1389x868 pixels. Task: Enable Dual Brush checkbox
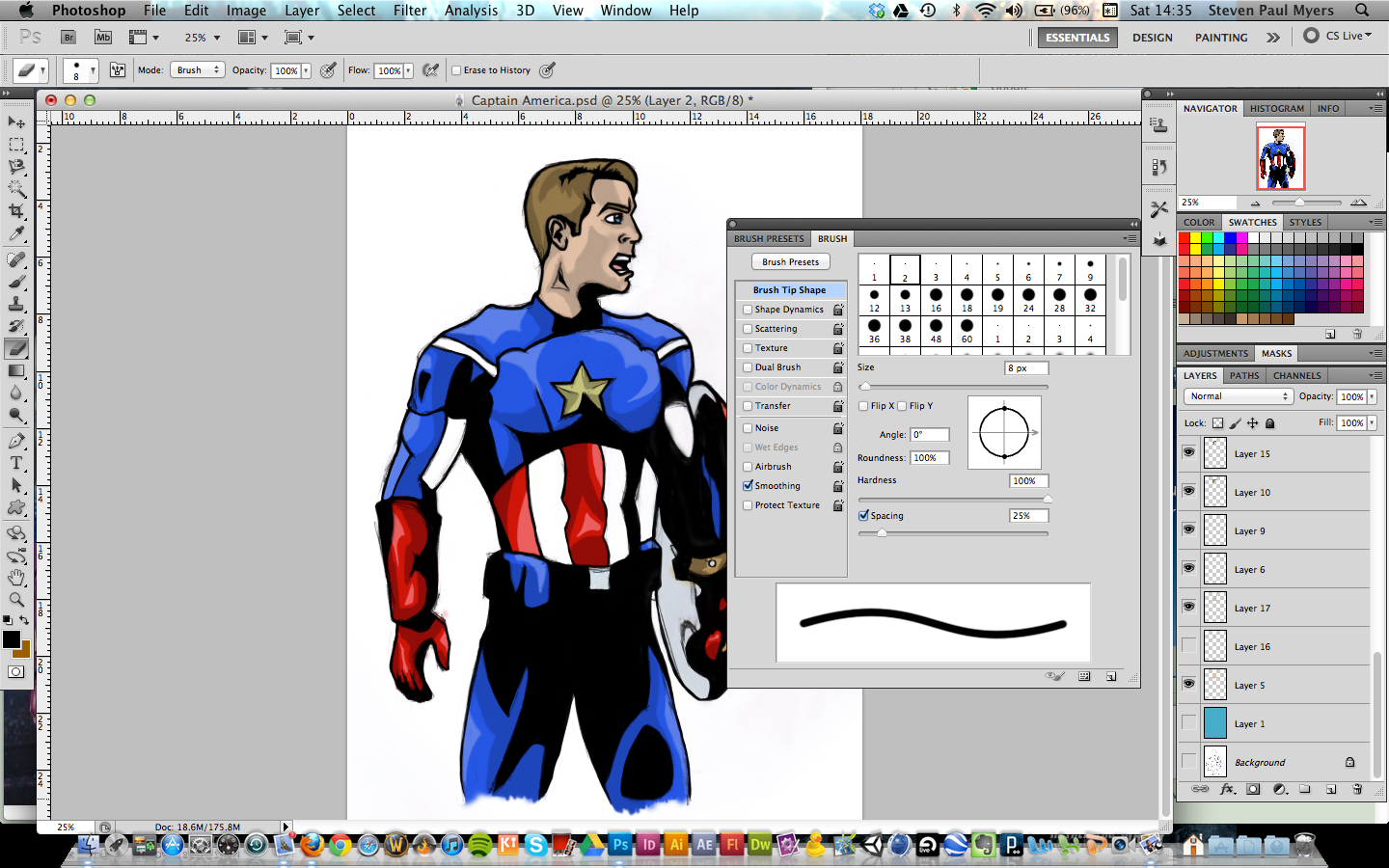[748, 367]
